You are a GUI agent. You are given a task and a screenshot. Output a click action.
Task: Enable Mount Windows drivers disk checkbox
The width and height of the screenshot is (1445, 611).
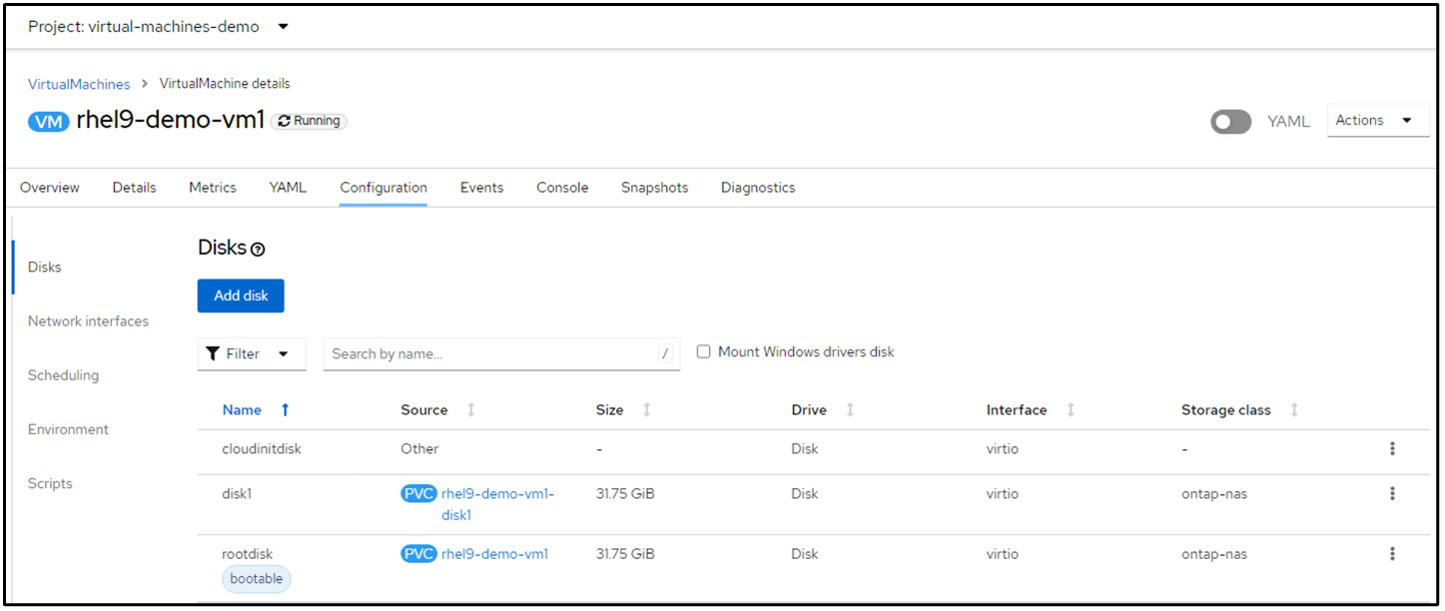point(704,352)
